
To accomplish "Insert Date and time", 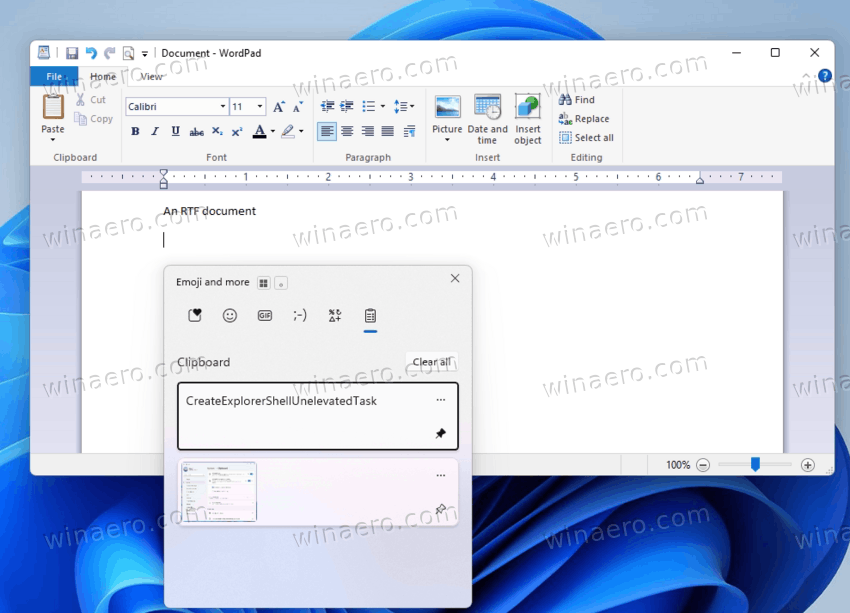I will (x=487, y=119).
